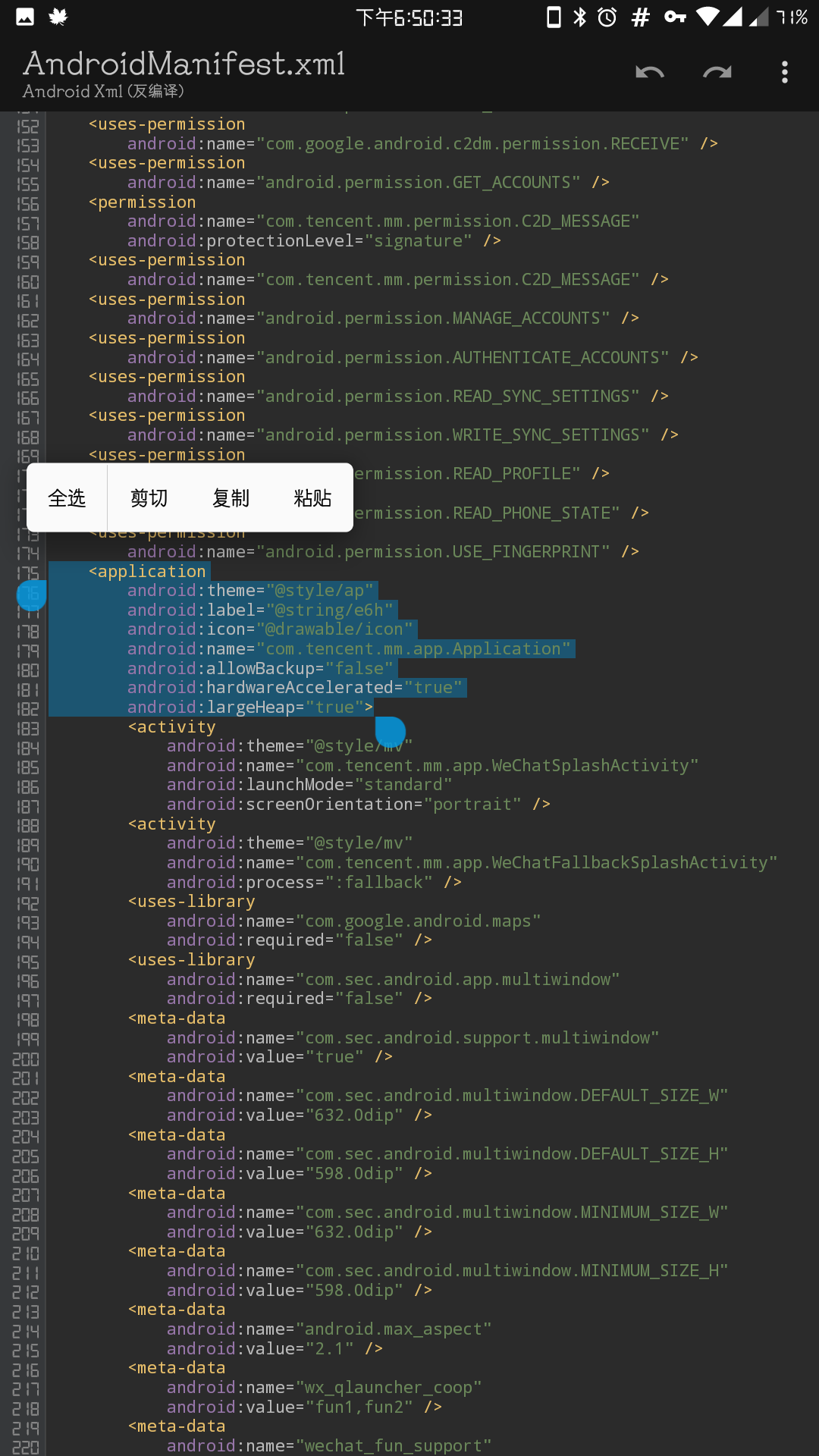Image resolution: width=819 pixels, height=1456 pixels.
Task: Tap the DEFAULT_SIZE_W meta-data name
Action: click(x=447, y=1096)
